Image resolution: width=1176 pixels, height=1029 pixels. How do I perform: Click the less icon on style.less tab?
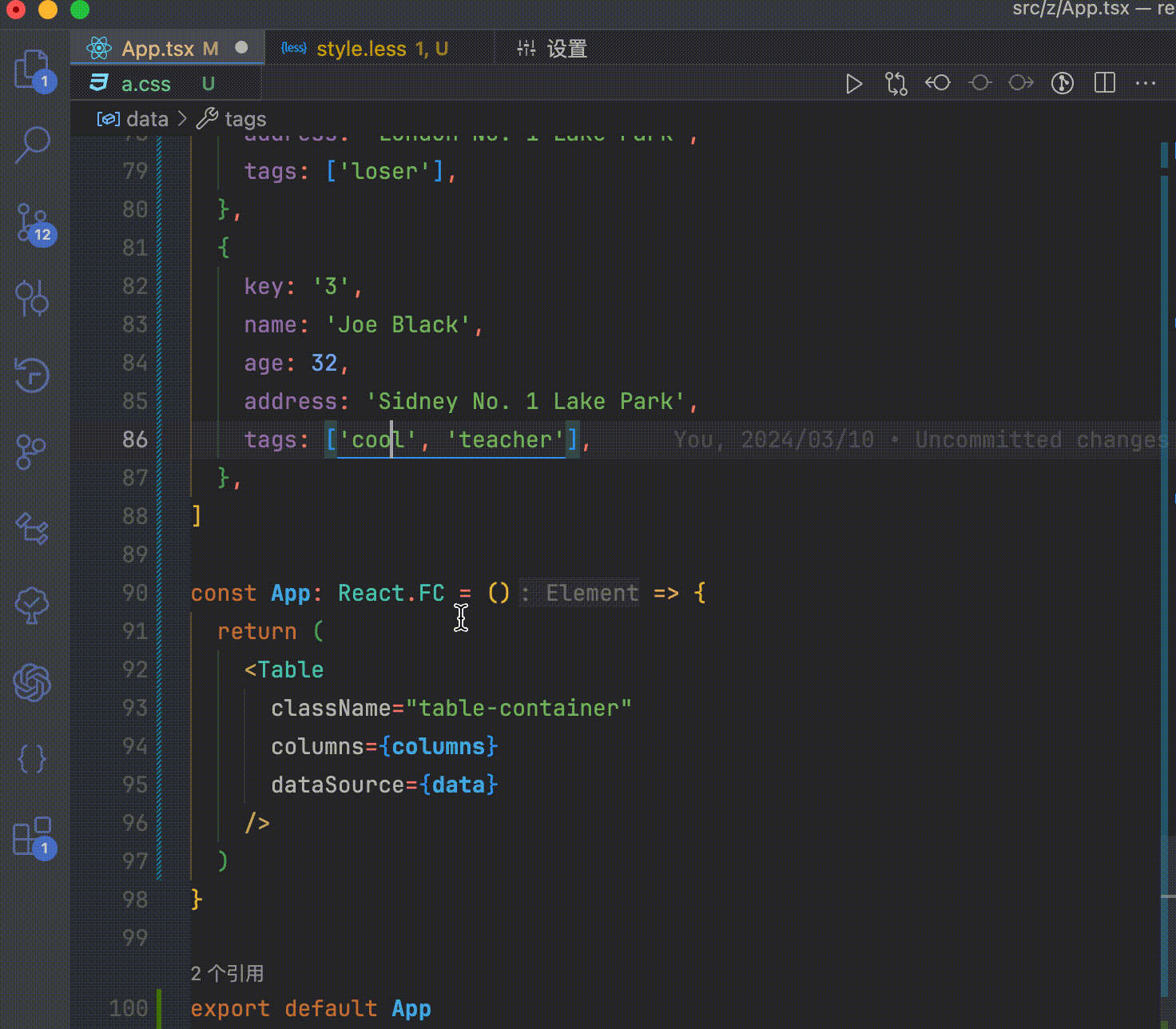point(294,48)
